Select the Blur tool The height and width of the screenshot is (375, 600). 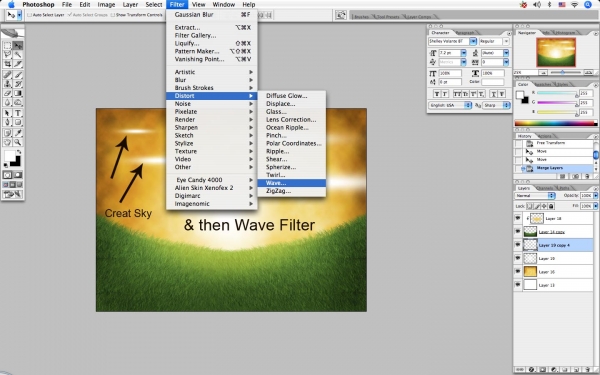[7, 102]
